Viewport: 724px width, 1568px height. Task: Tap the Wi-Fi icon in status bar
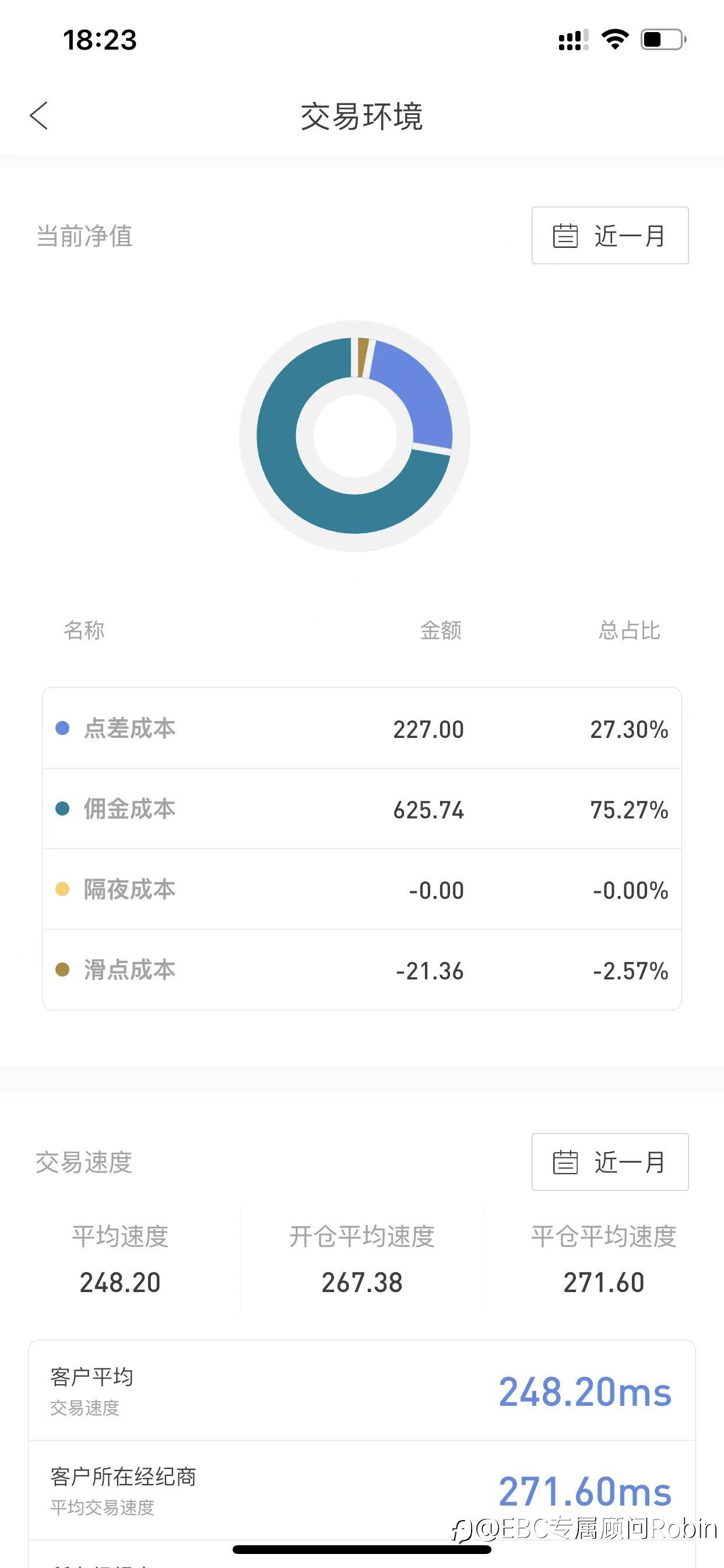tap(614, 40)
